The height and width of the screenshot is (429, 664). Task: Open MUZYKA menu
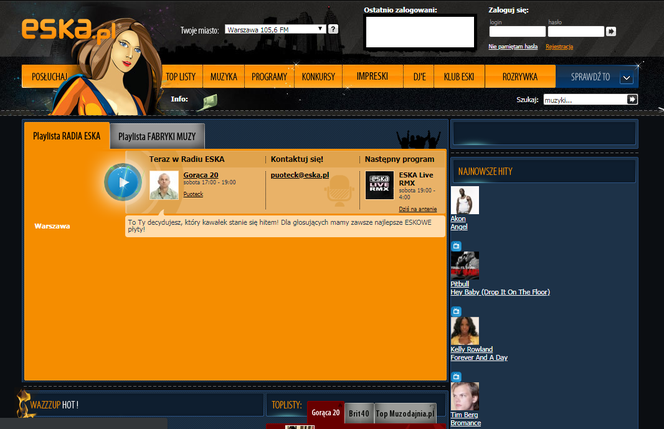(224, 77)
